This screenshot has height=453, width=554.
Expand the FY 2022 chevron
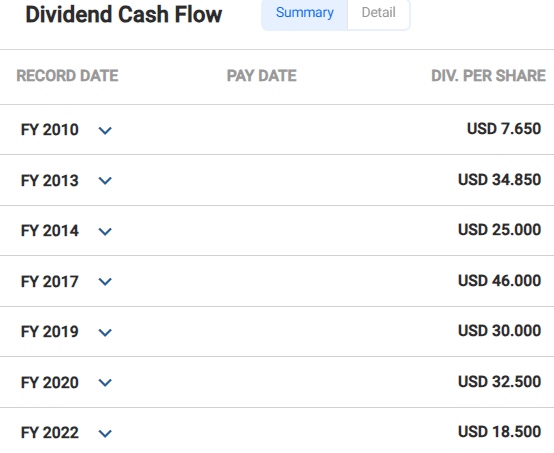[105, 433]
